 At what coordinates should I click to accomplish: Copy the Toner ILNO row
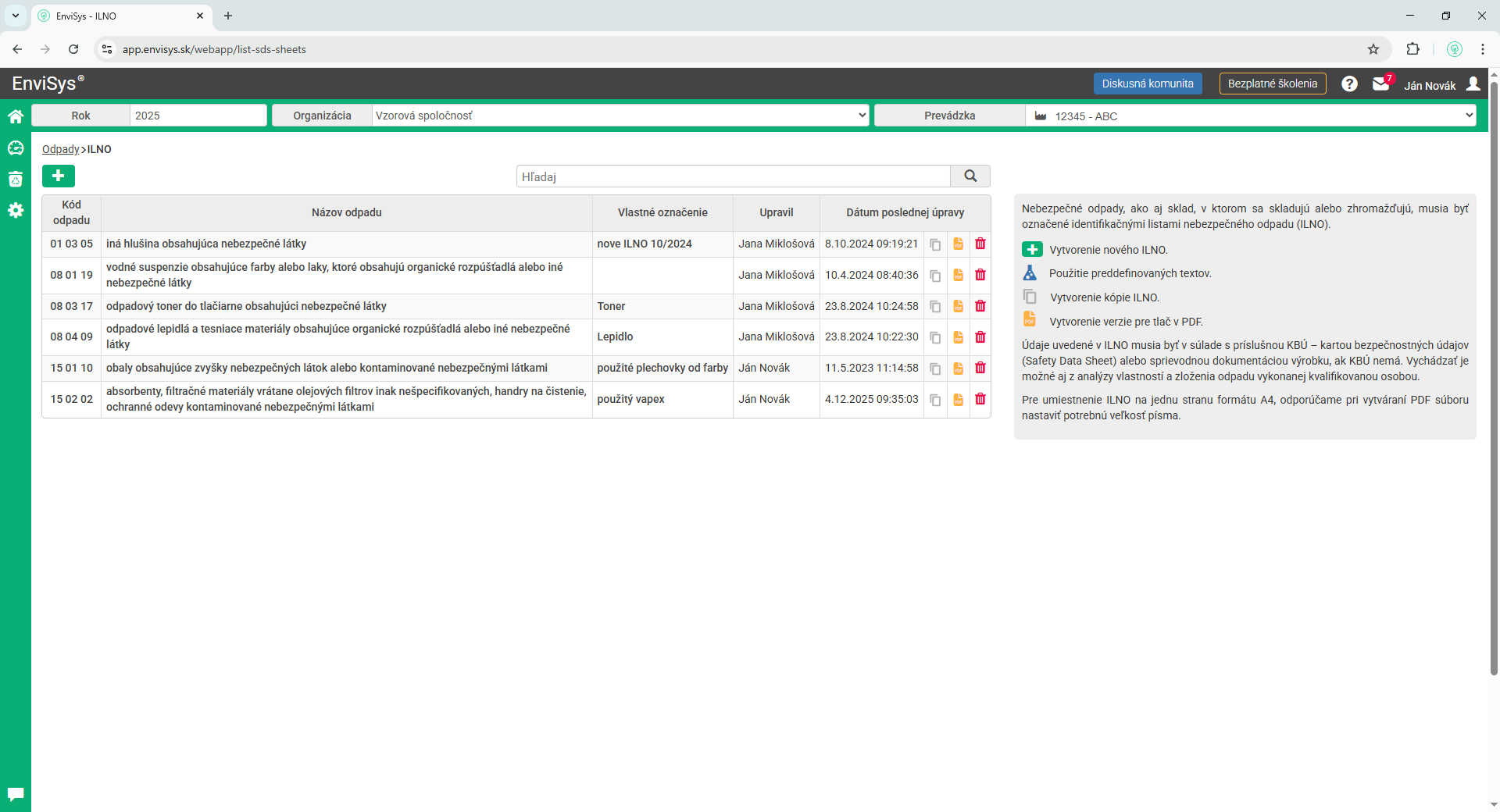[x=935, y=307]
